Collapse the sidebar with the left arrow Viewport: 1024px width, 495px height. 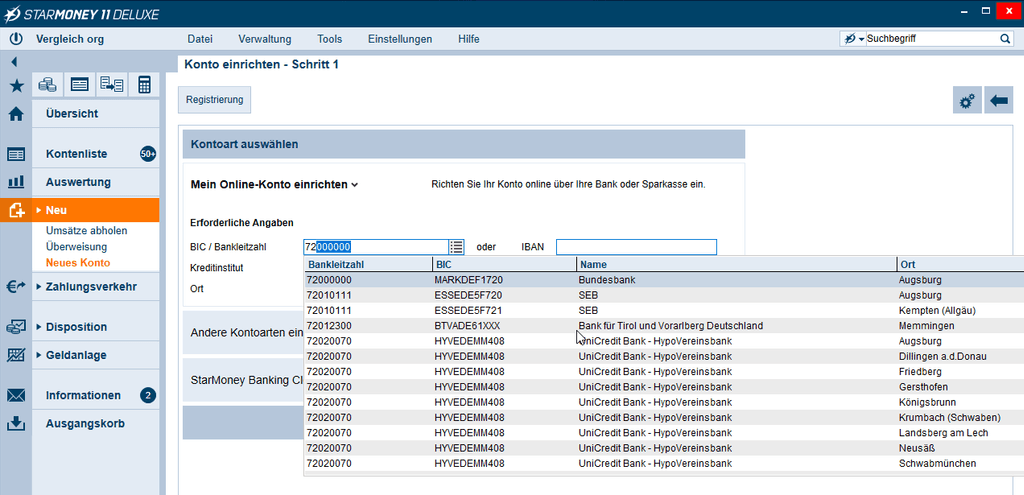tap(14, 63)
